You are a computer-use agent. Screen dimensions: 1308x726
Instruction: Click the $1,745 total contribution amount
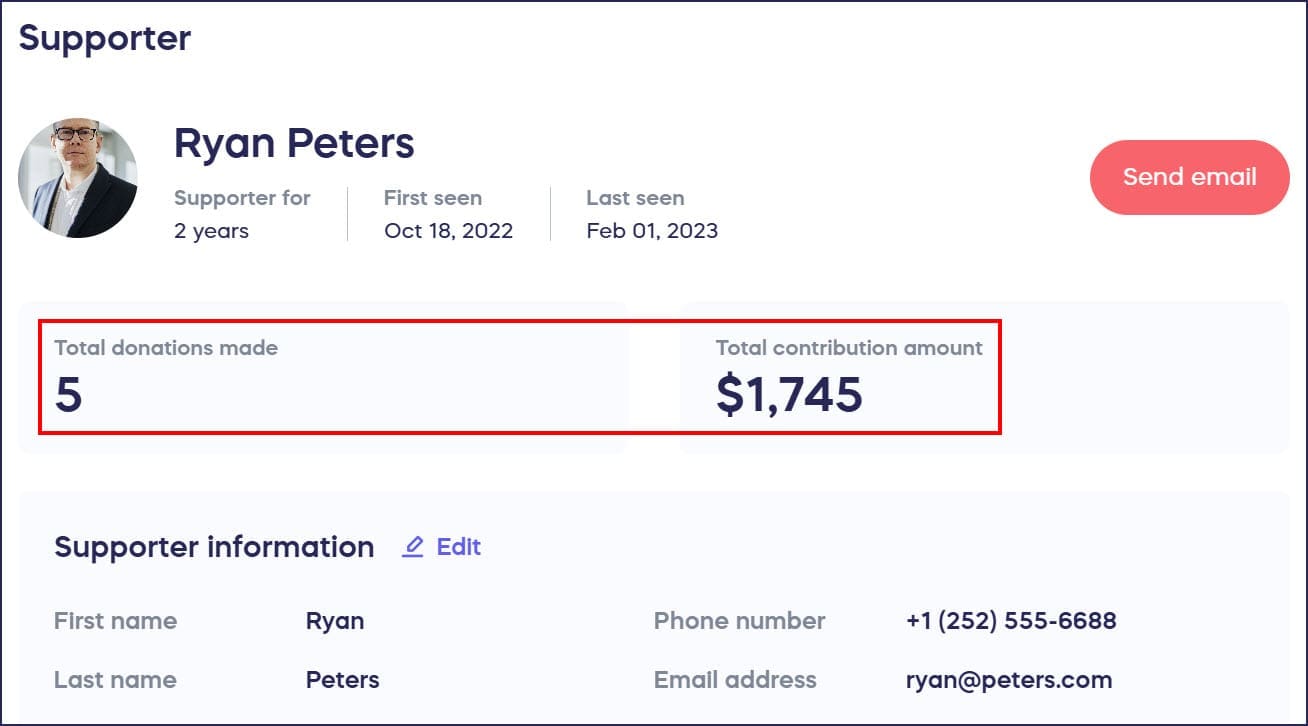[x=789, y=395]
